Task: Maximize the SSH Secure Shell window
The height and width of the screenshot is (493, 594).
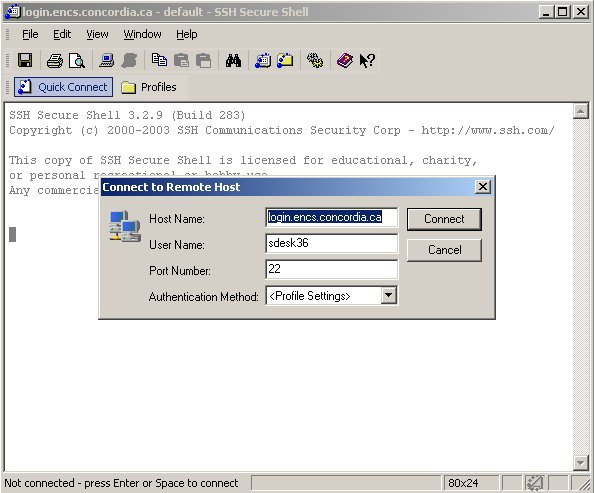Action: click(563, 12)
